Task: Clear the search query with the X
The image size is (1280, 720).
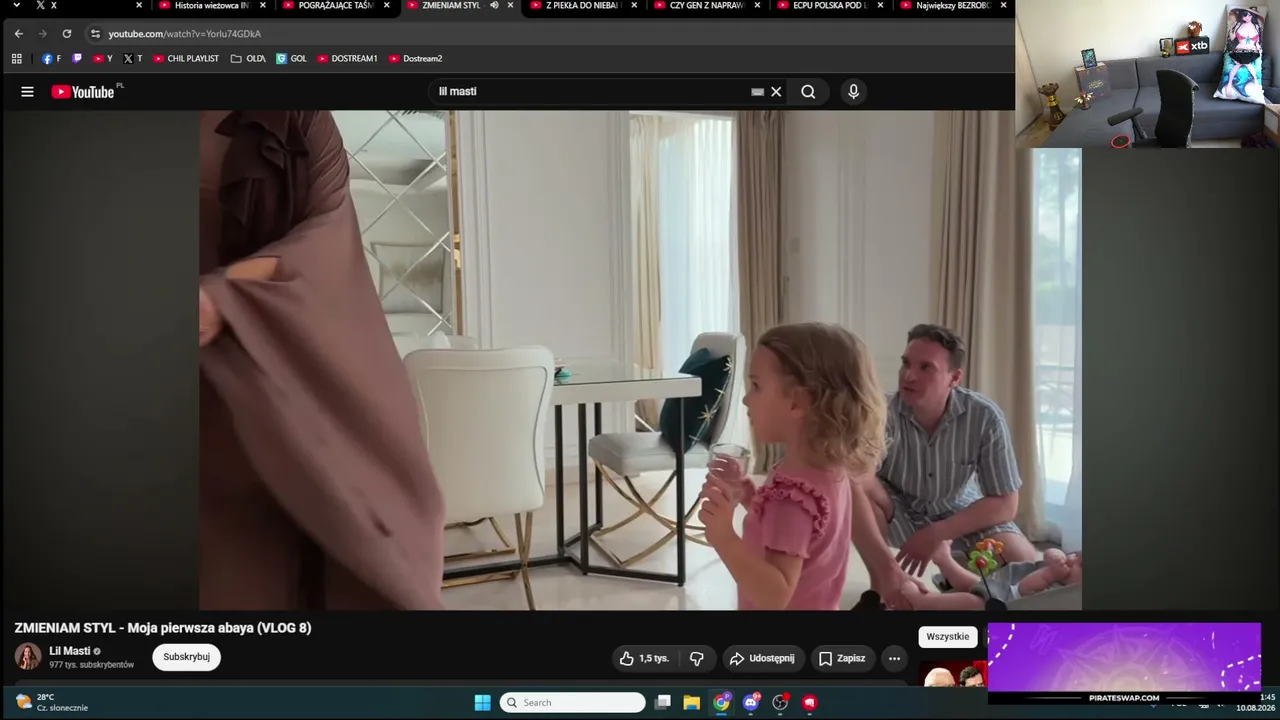Action: tap(776, 92)
